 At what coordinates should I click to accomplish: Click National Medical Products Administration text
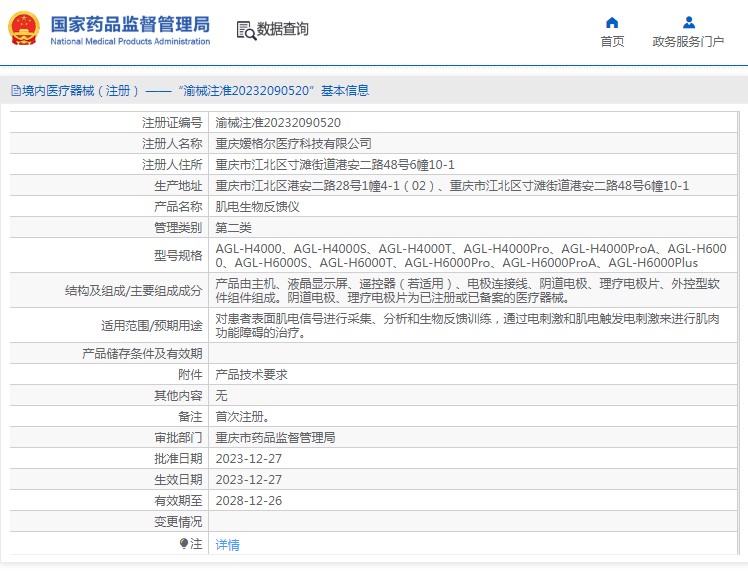pyautogui.click(x=130, y=42)
